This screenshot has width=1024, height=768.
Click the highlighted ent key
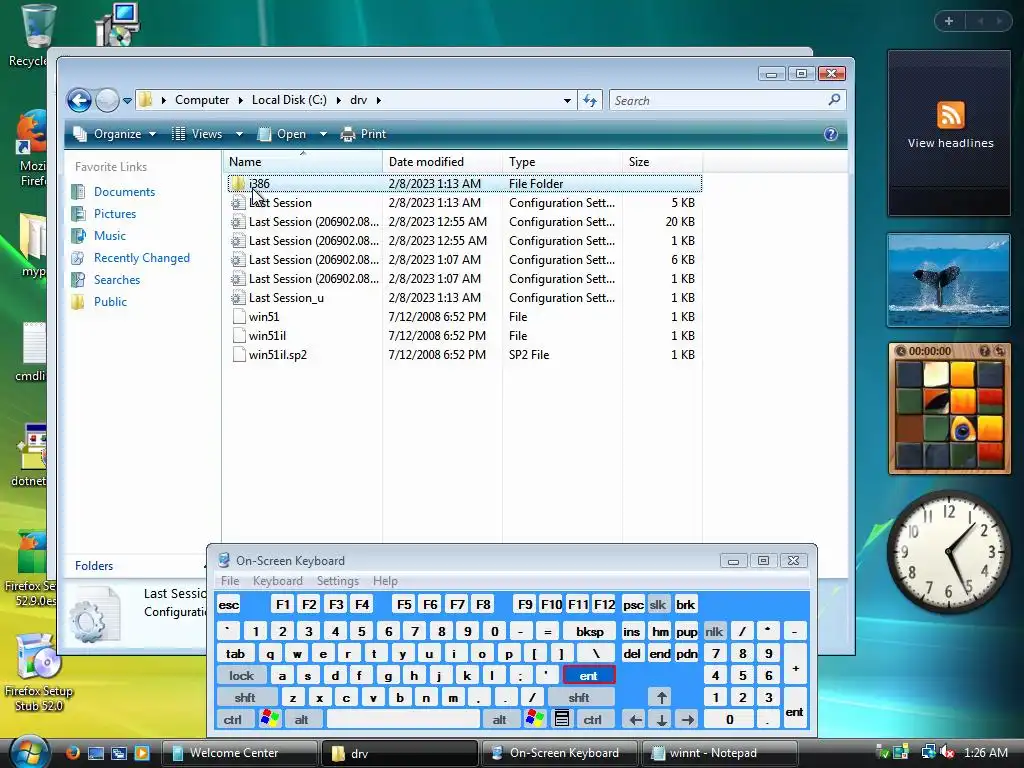pos(588,676)
